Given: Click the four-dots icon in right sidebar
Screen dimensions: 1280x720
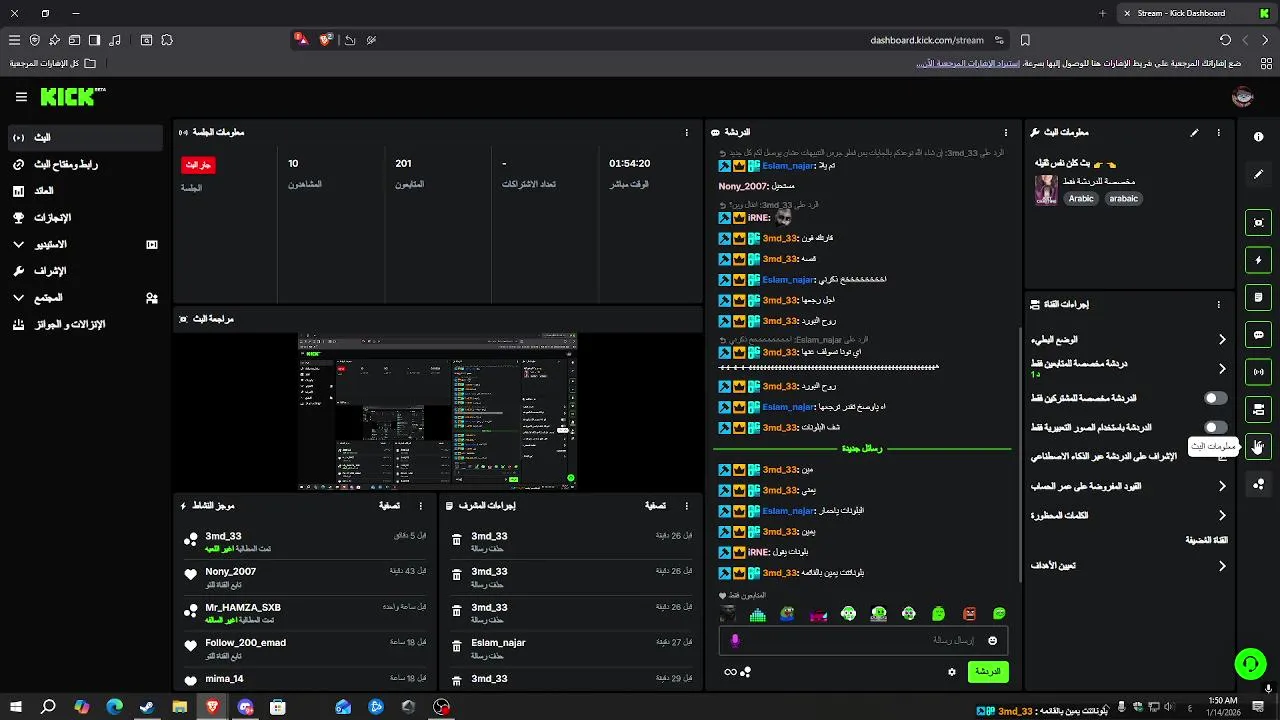Looking at the screenshot, I should coord(1258,484).
